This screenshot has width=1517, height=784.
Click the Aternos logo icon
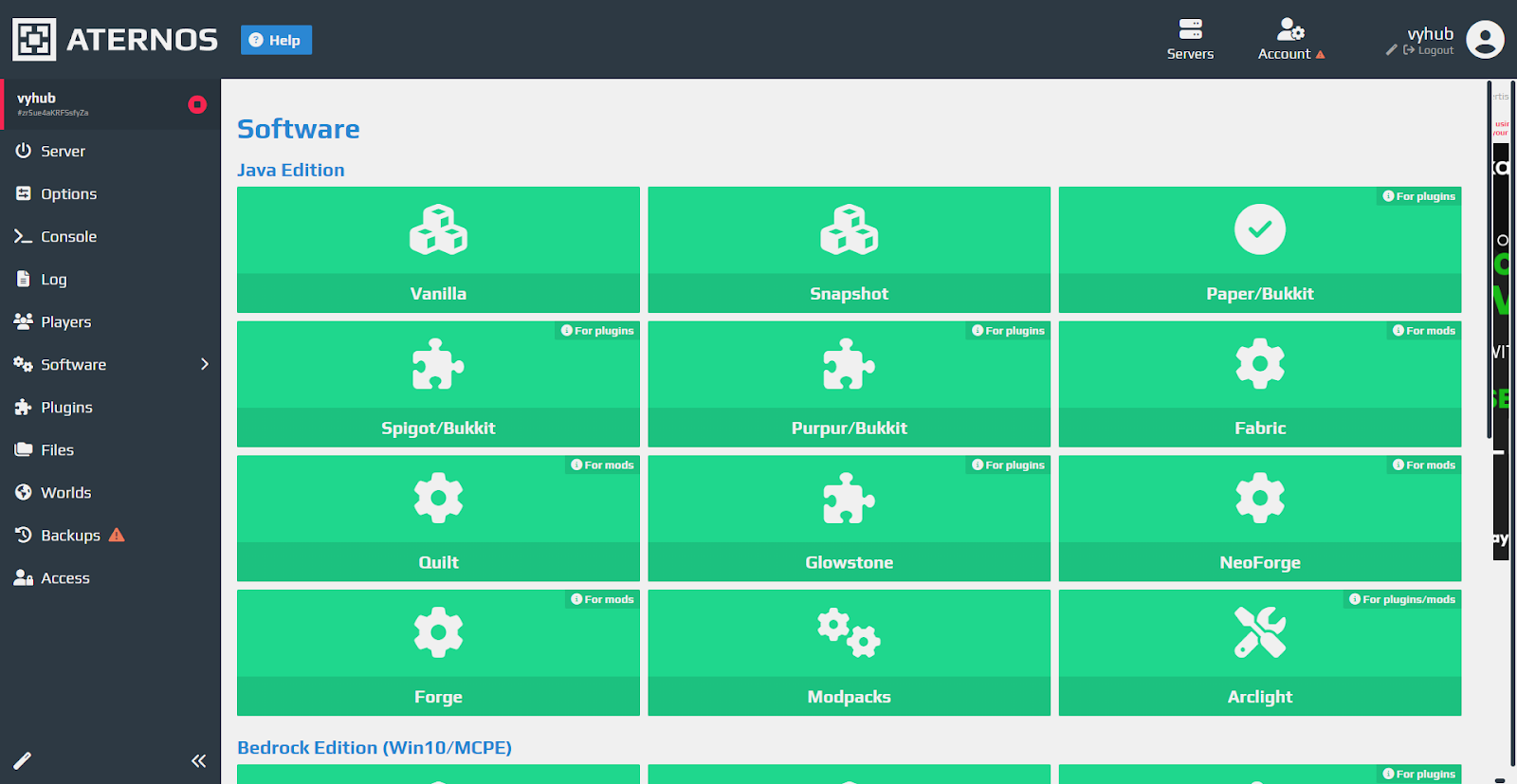[34, 39]
